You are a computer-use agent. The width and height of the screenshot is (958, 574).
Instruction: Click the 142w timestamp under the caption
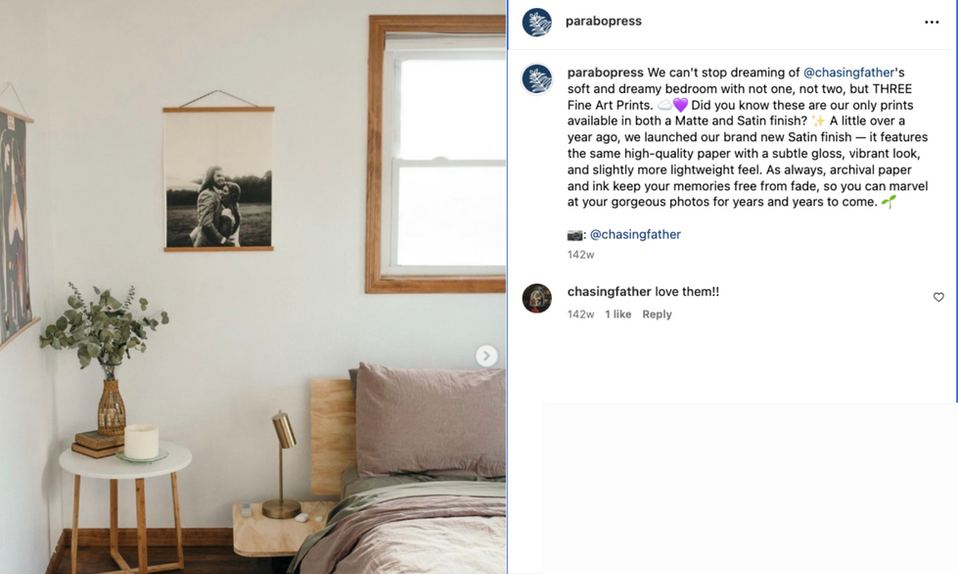pyautogui.click(x=580, y=254)
